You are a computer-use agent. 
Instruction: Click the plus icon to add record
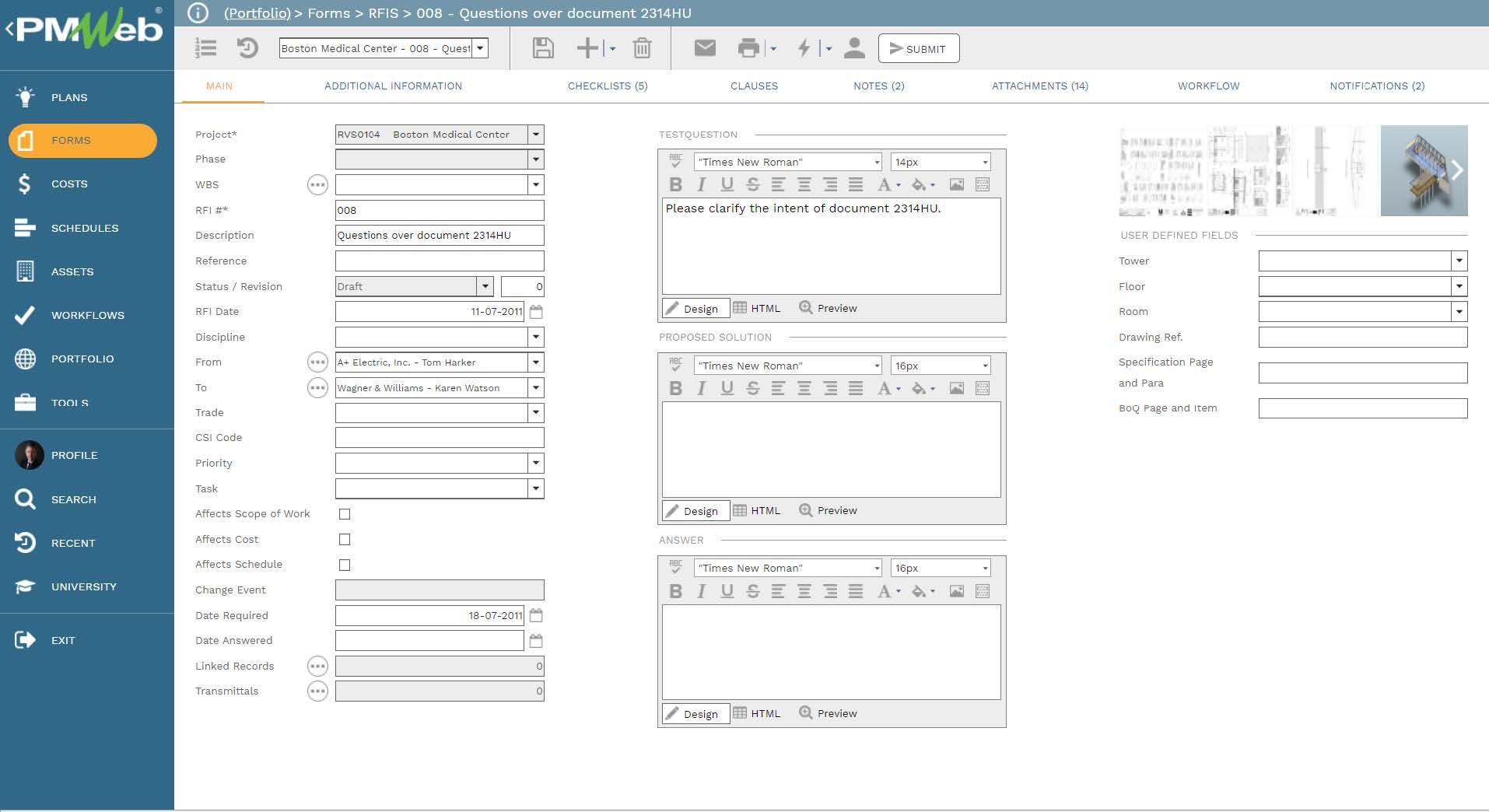coord(587,48)
